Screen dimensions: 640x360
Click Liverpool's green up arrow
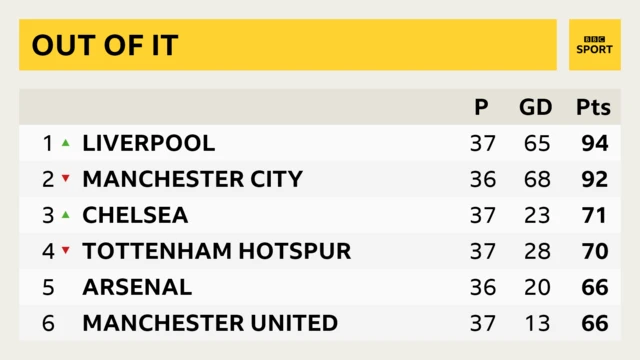point(66,143)
